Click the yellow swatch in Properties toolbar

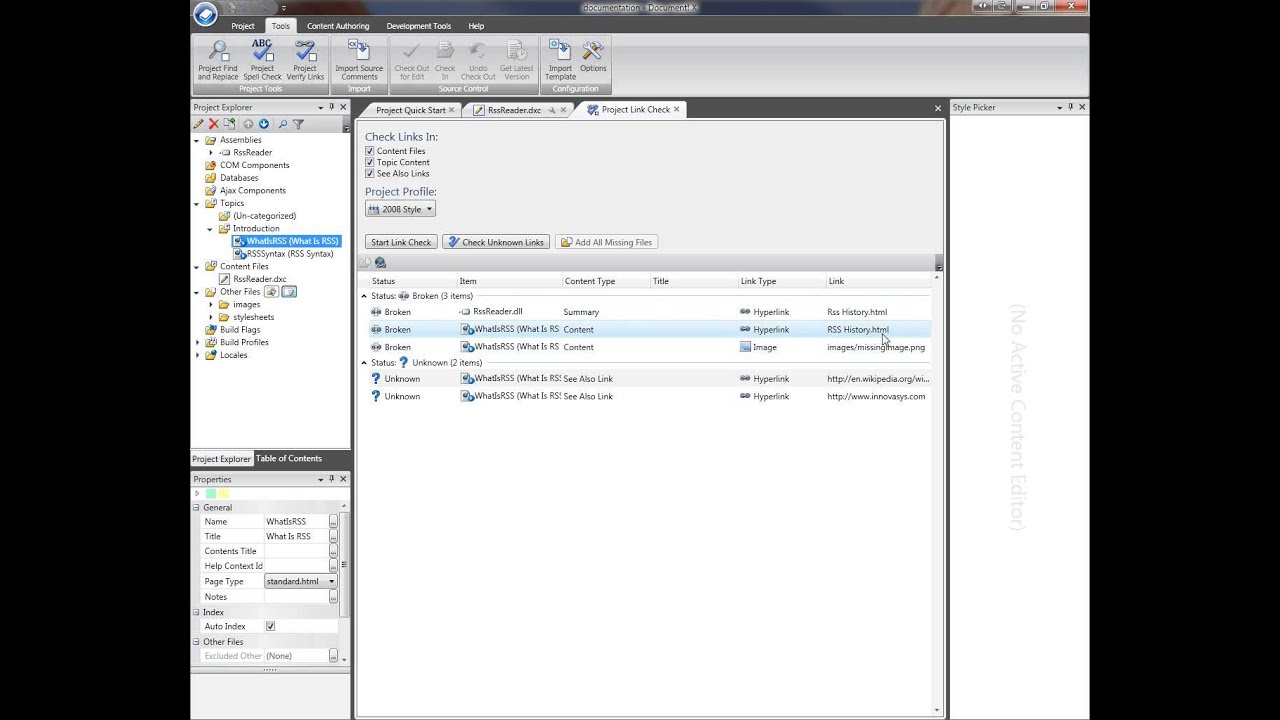point(224,493)
